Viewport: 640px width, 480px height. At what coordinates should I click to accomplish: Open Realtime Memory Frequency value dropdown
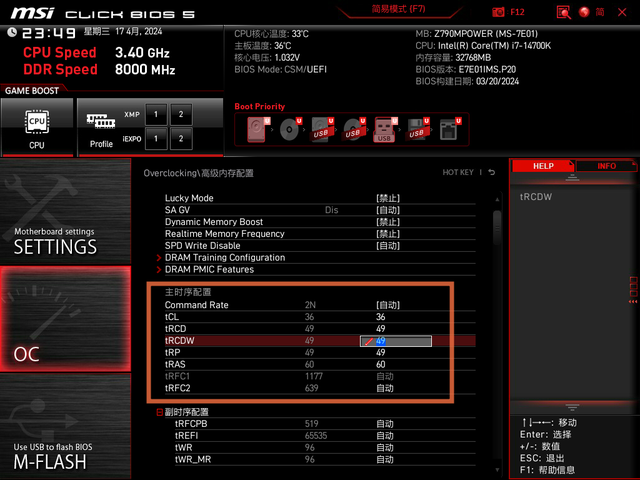point(388,234)
